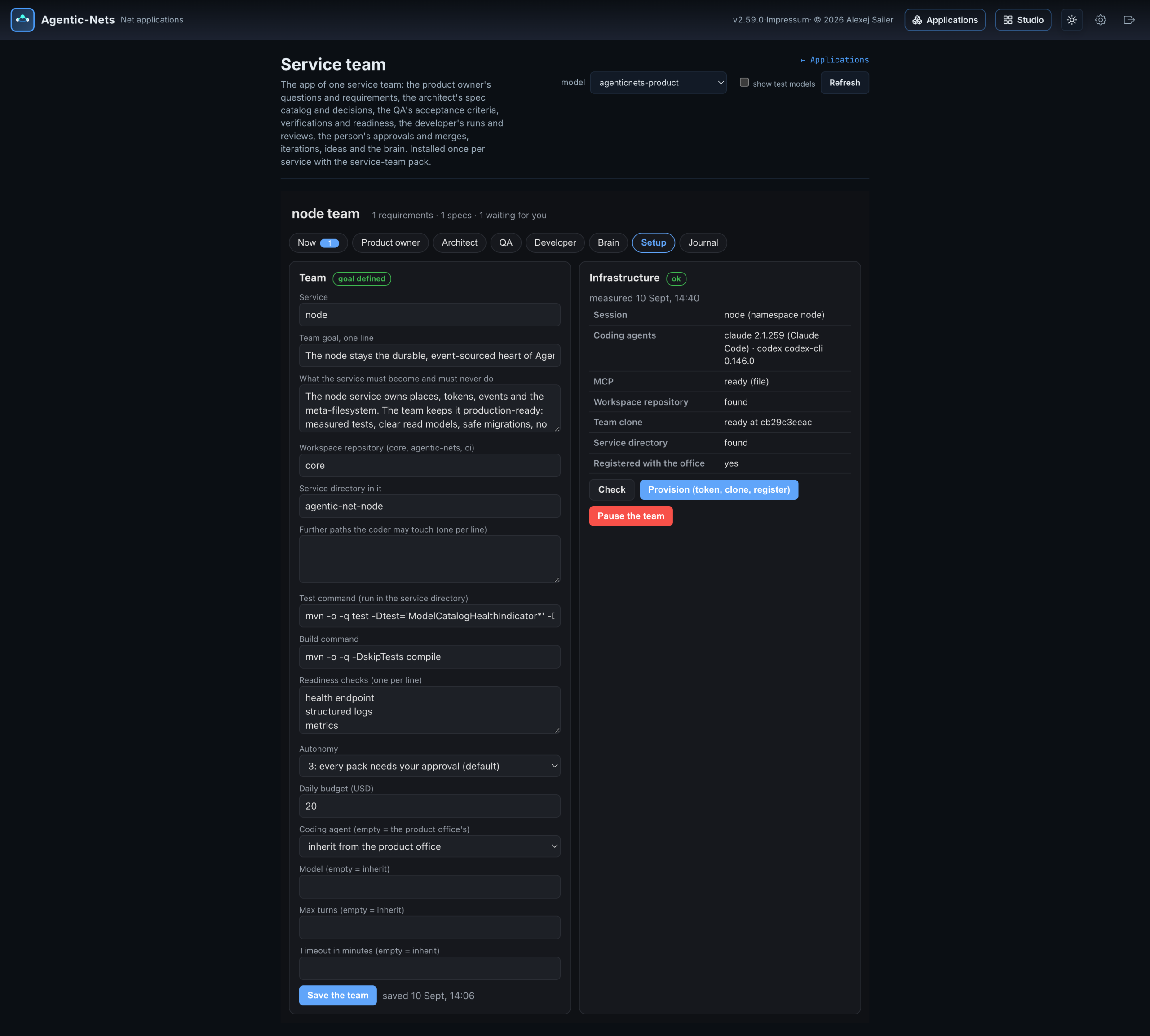Click the Infrastructure ok badge
The width and height of the screenshot is (1150, 1036).
coord(677,278)
